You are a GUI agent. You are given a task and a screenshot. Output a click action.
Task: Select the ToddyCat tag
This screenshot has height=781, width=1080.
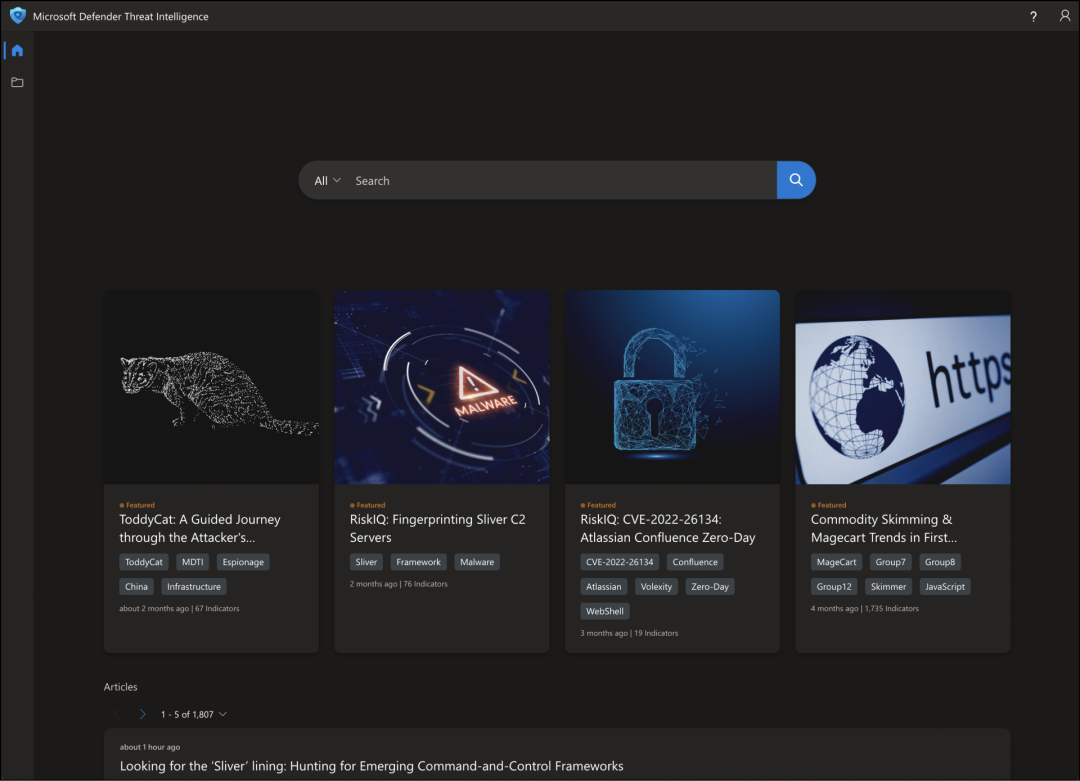tap(144, 562)
